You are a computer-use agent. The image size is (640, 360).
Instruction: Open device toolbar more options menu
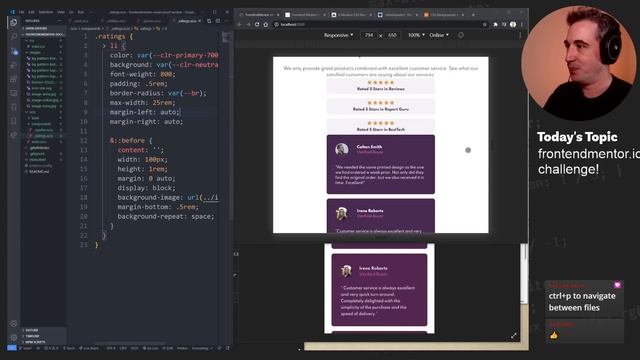520,35
